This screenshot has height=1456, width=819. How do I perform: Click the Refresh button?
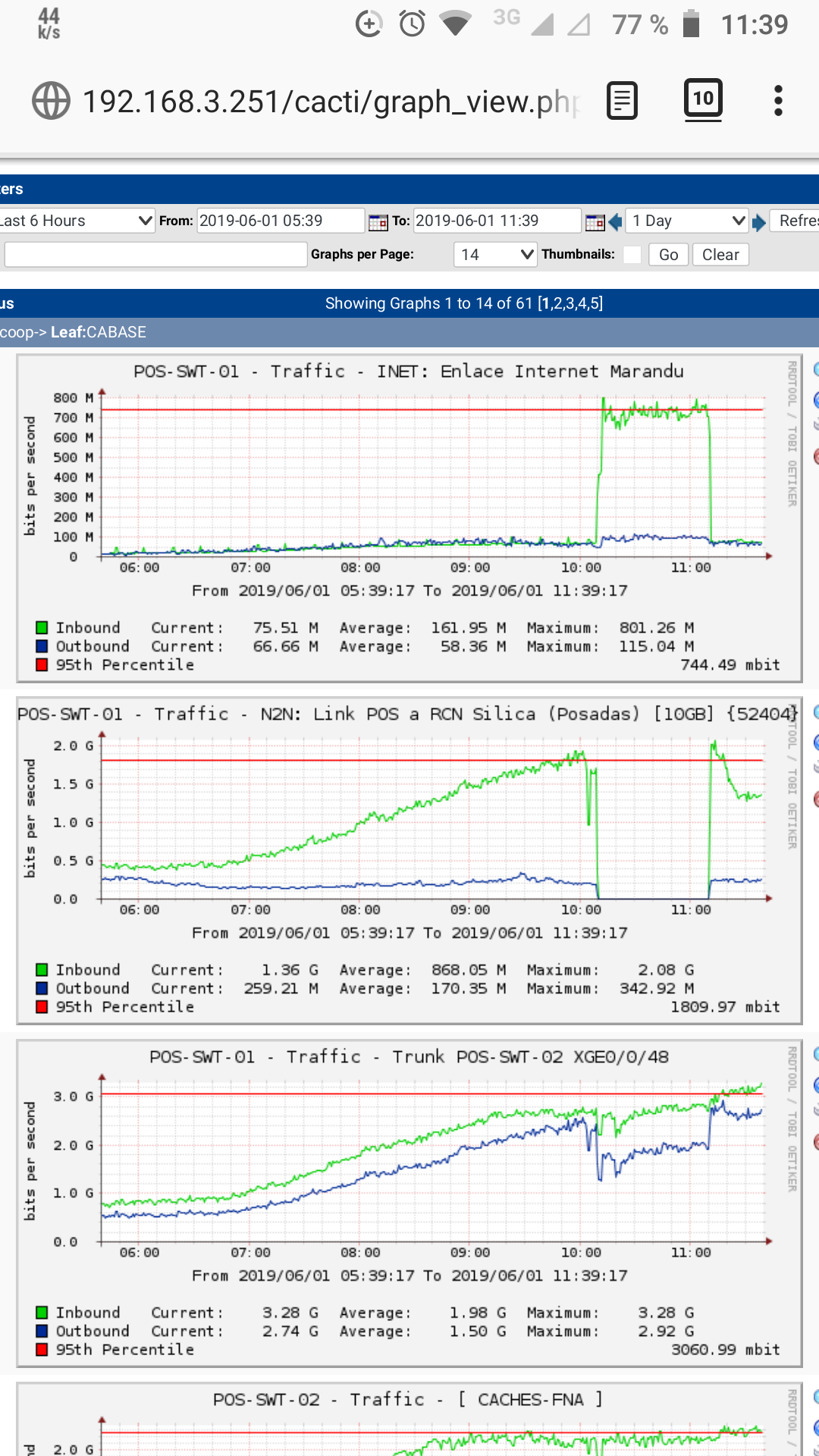pyautogui.click(x=796, y=221)
